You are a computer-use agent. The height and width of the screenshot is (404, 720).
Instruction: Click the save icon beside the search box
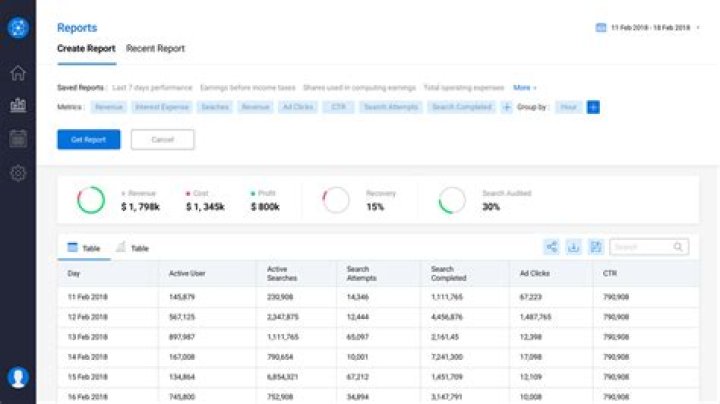click(596, 247)
